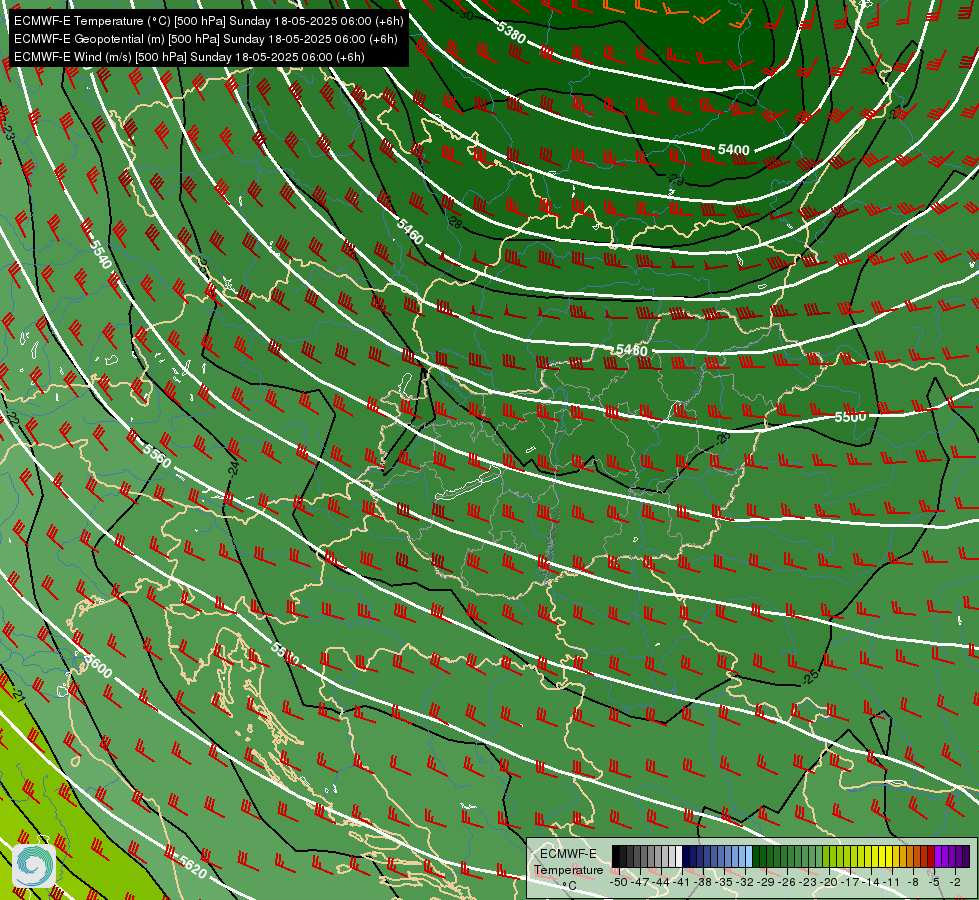
Task: Click the -5 value on the legend scale
Action: click(935, 882)
